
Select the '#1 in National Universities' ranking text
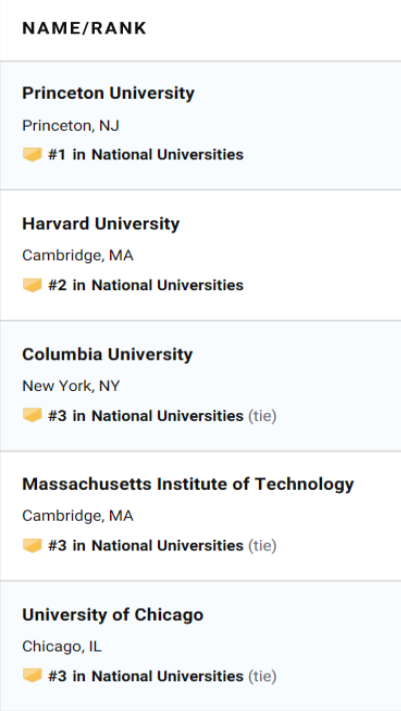[146, 155]
